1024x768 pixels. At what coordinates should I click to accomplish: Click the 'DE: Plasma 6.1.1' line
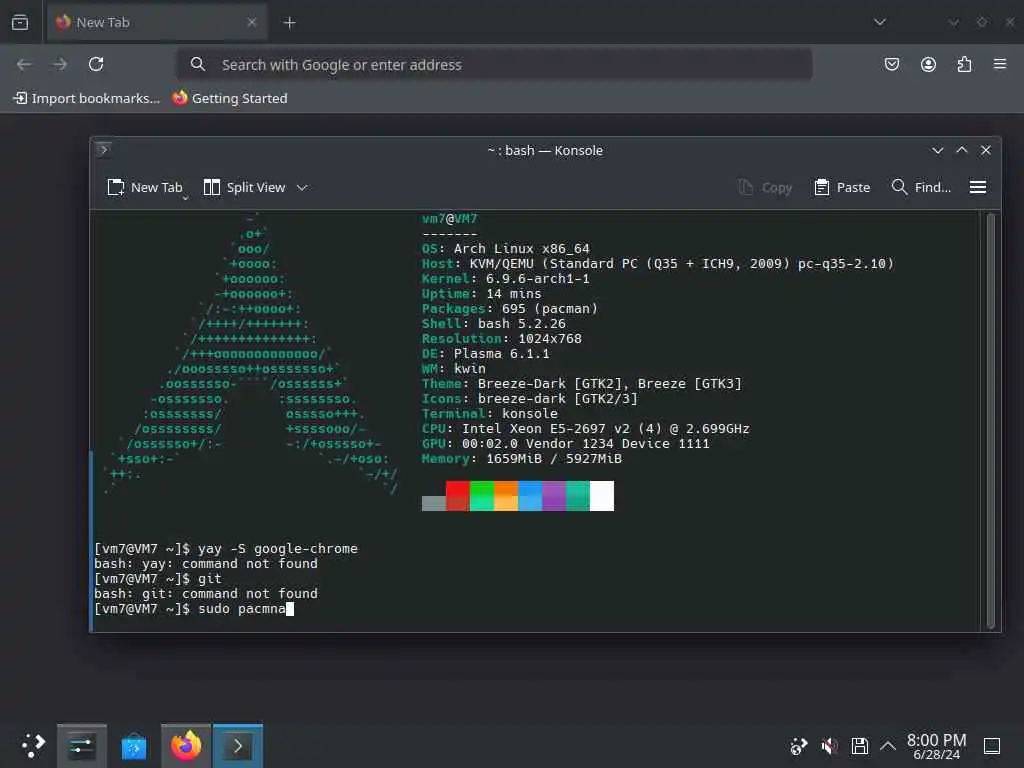point(486,354)
